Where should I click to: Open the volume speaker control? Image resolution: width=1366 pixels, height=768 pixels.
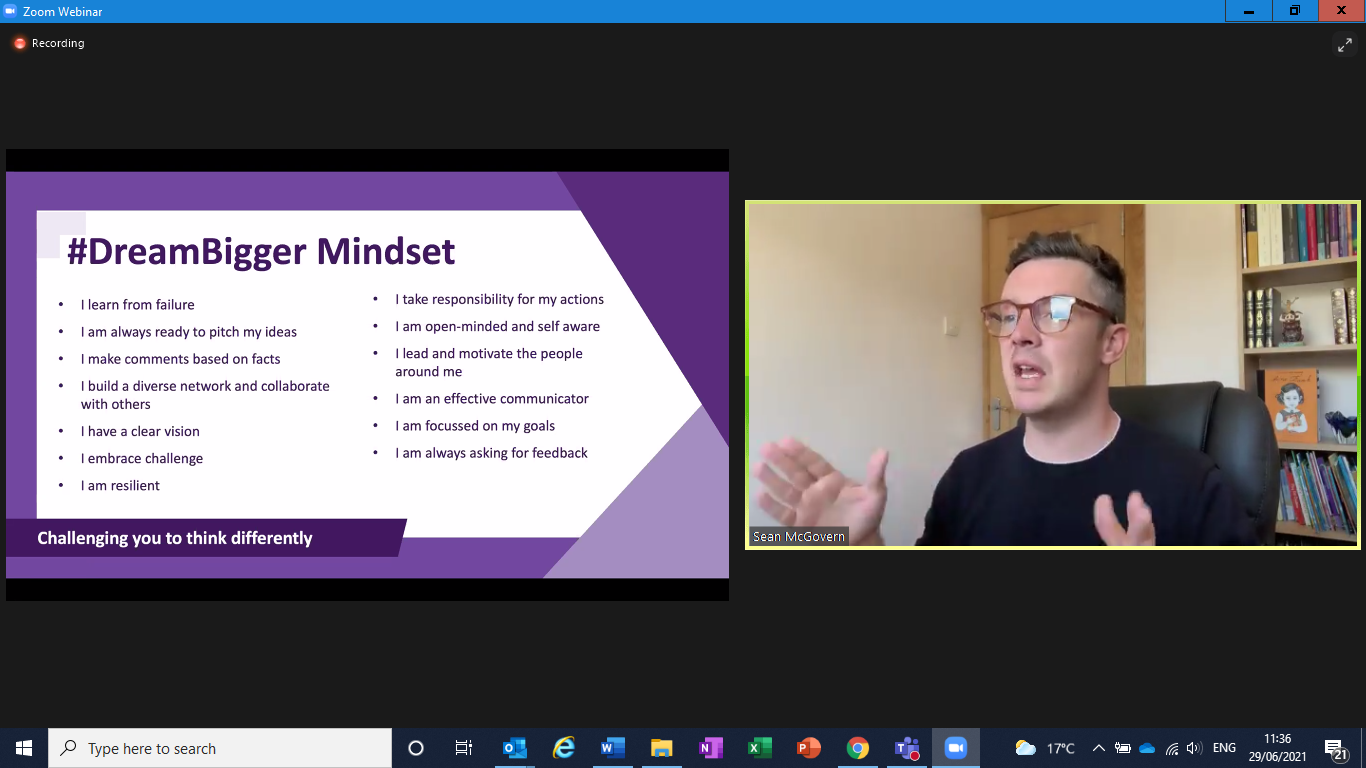(1193, 748)
